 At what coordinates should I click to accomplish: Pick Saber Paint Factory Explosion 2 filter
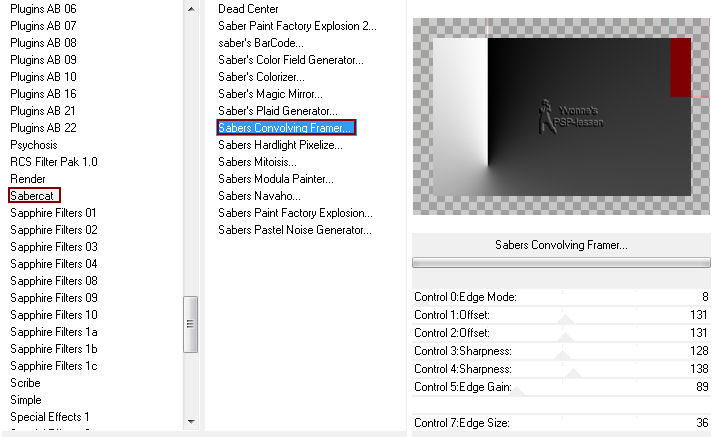[x=297, y=26]
